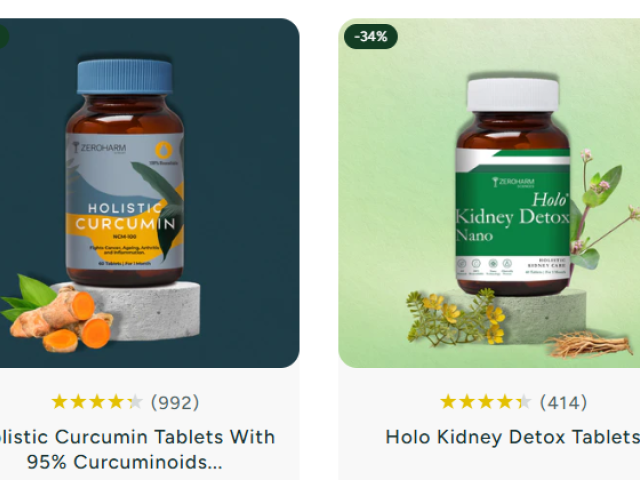Click the dried root on green background
640x480 pixels.
click(588, 346)
